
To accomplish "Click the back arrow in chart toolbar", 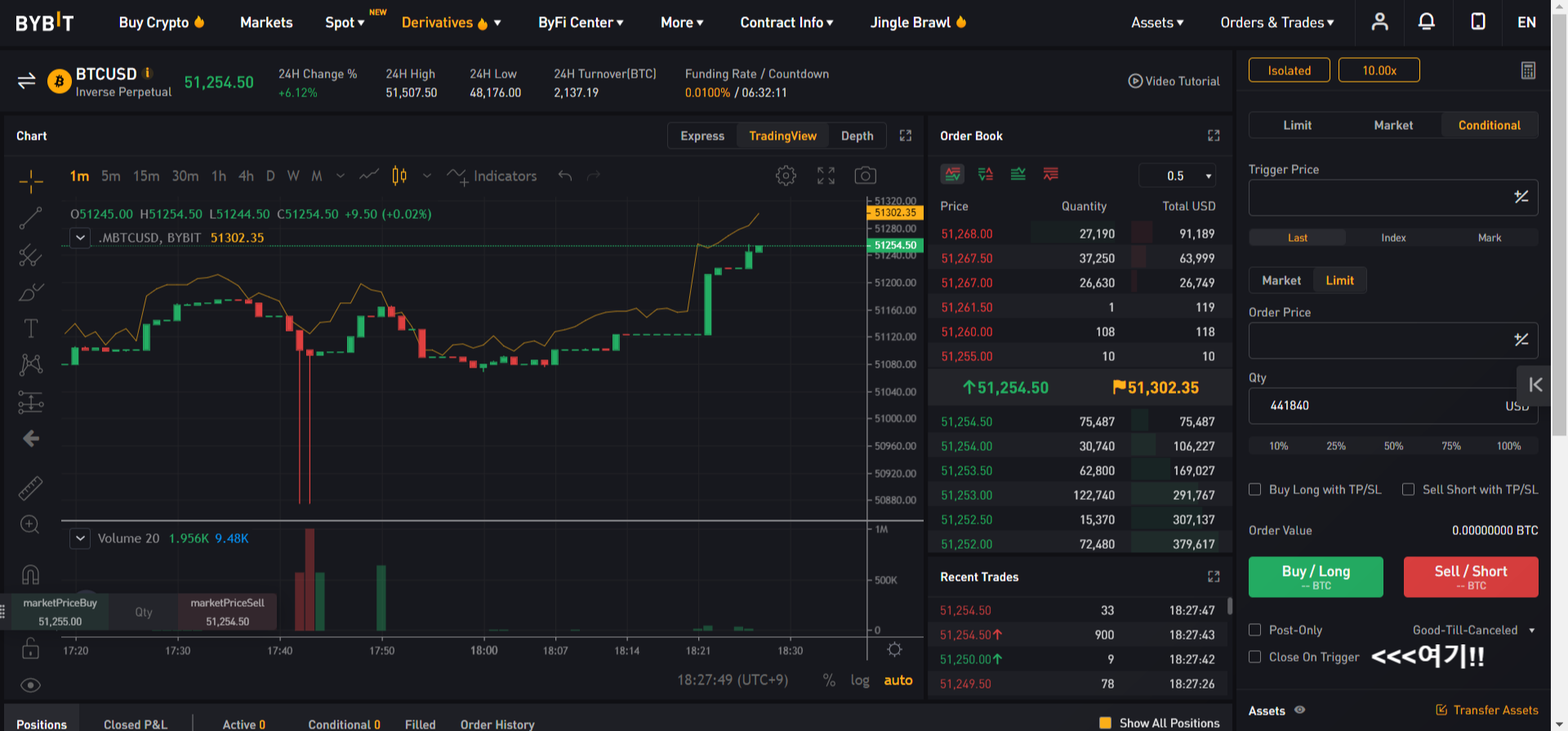I will point(31,439).
